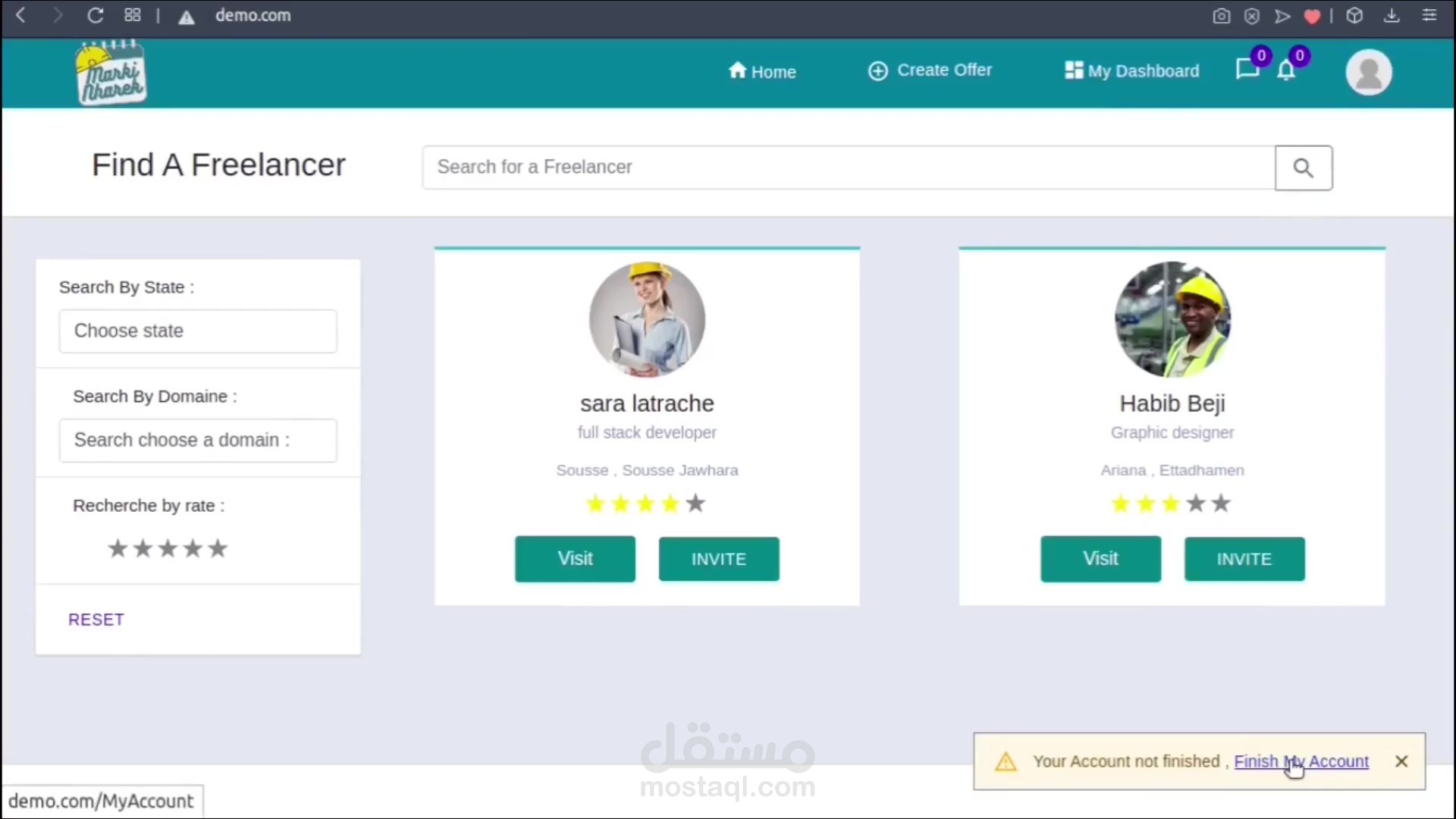Screen dimensions: 1456x819
Task: Set rate filter to three stars
Action: pyautogui.click(x=168, y=548)
